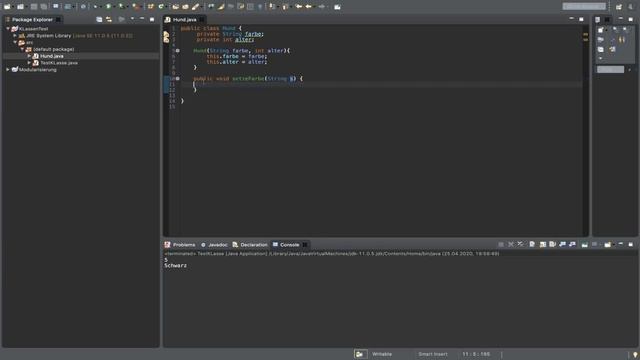
Task: Click Clear Console icon
Action: 532,244
